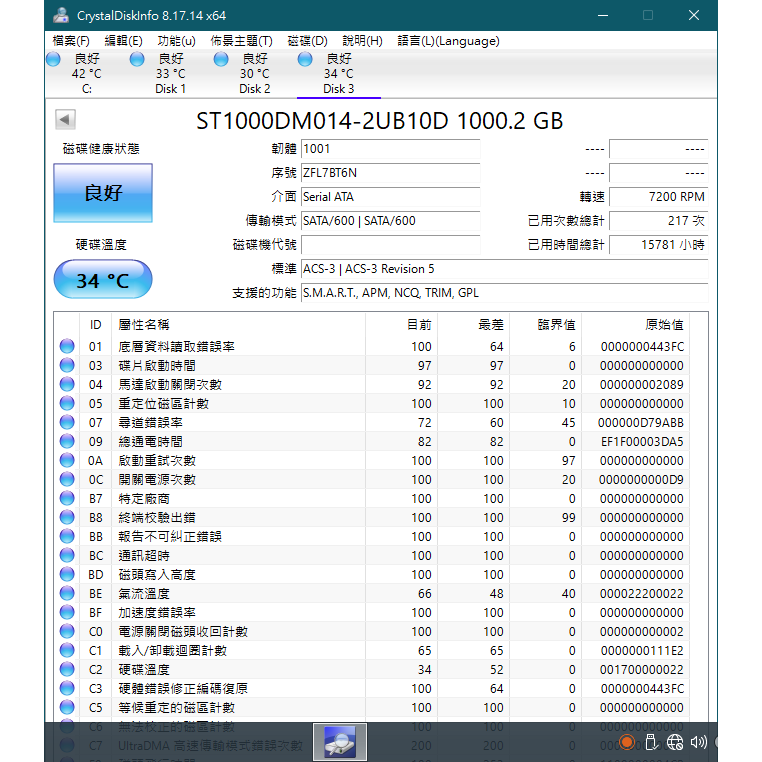762x762 pixels.
Task: Click the blue status orb for Disk 1
Action: coord(137,59)
